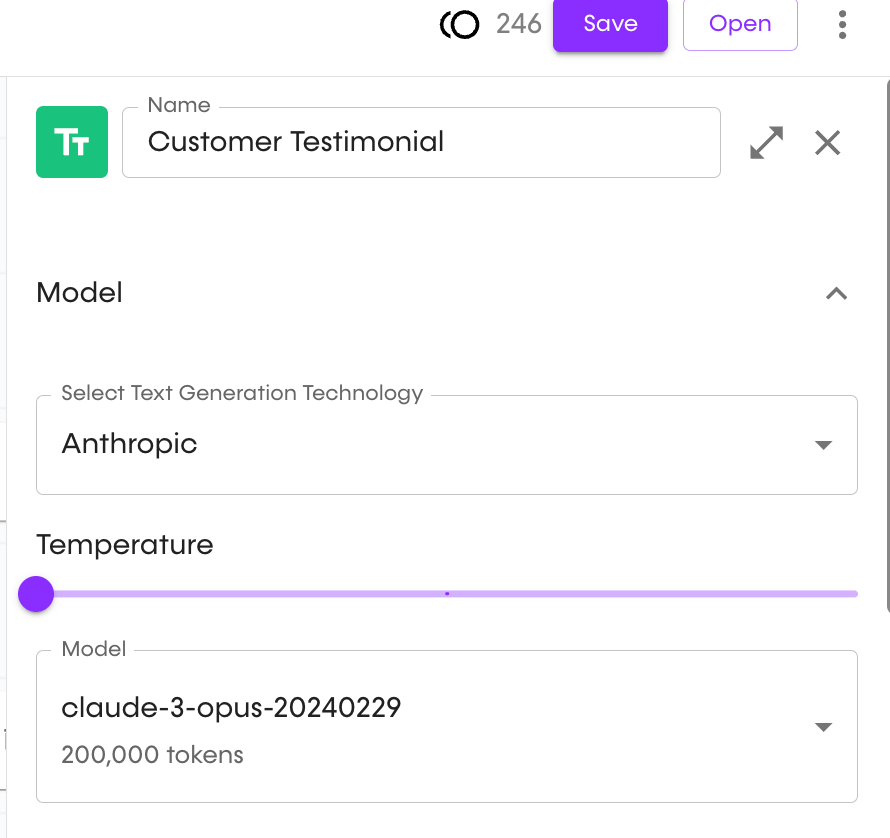Save the current flow
The width and height of the screenshot is (890, 838).
(610, 25)
